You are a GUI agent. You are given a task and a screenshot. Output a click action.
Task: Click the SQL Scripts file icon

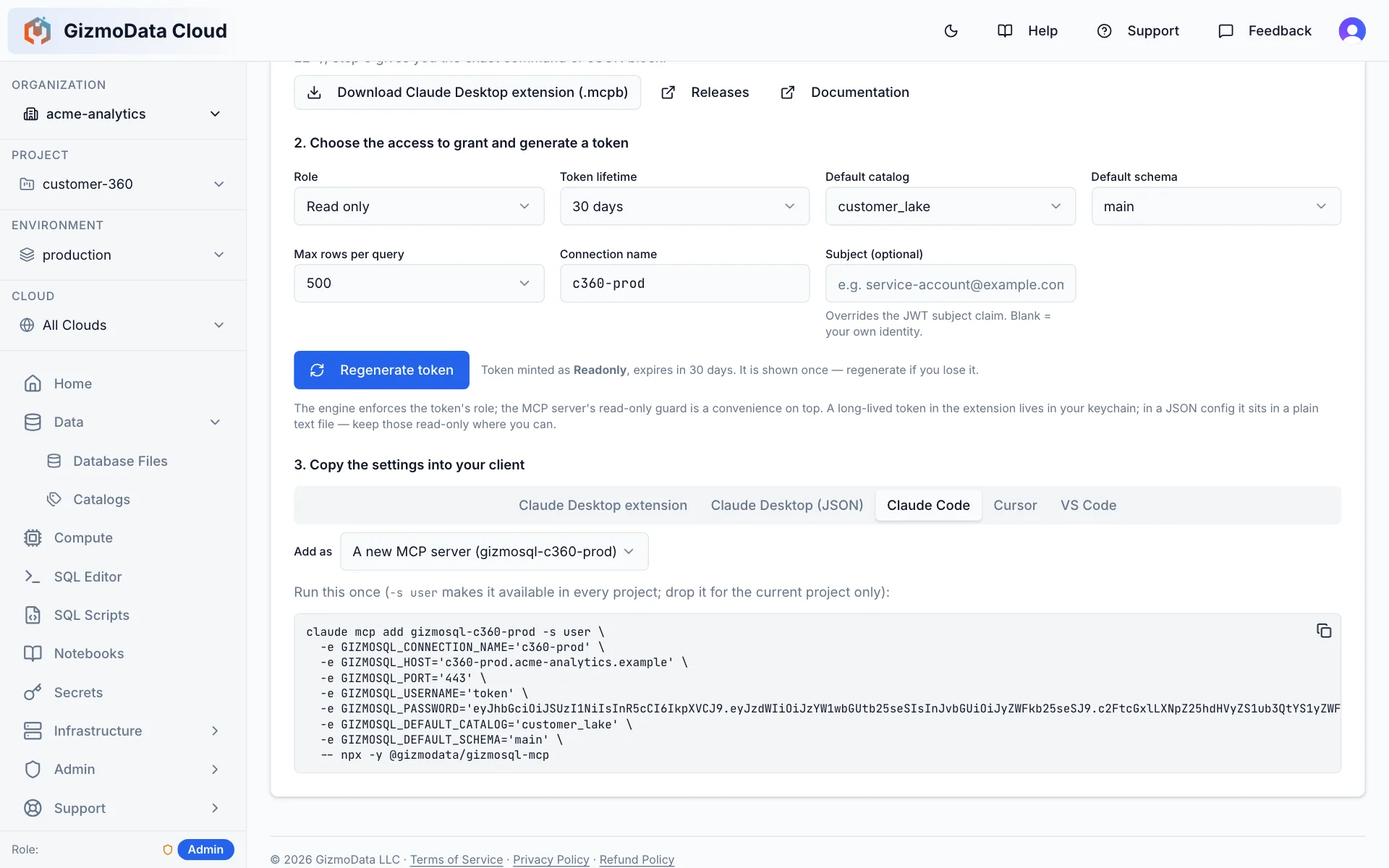pyautogui.click(x=33, y=615)
